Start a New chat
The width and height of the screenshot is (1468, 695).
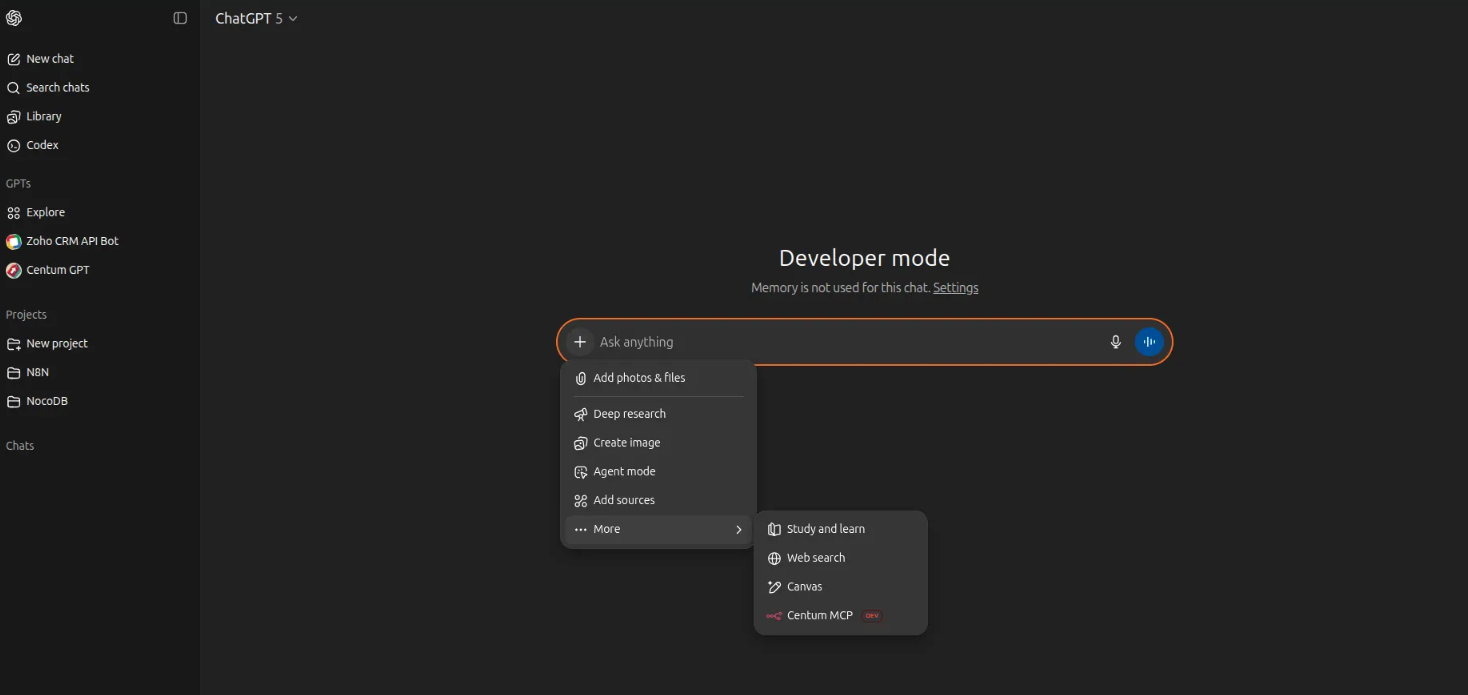tap(50, 59)
